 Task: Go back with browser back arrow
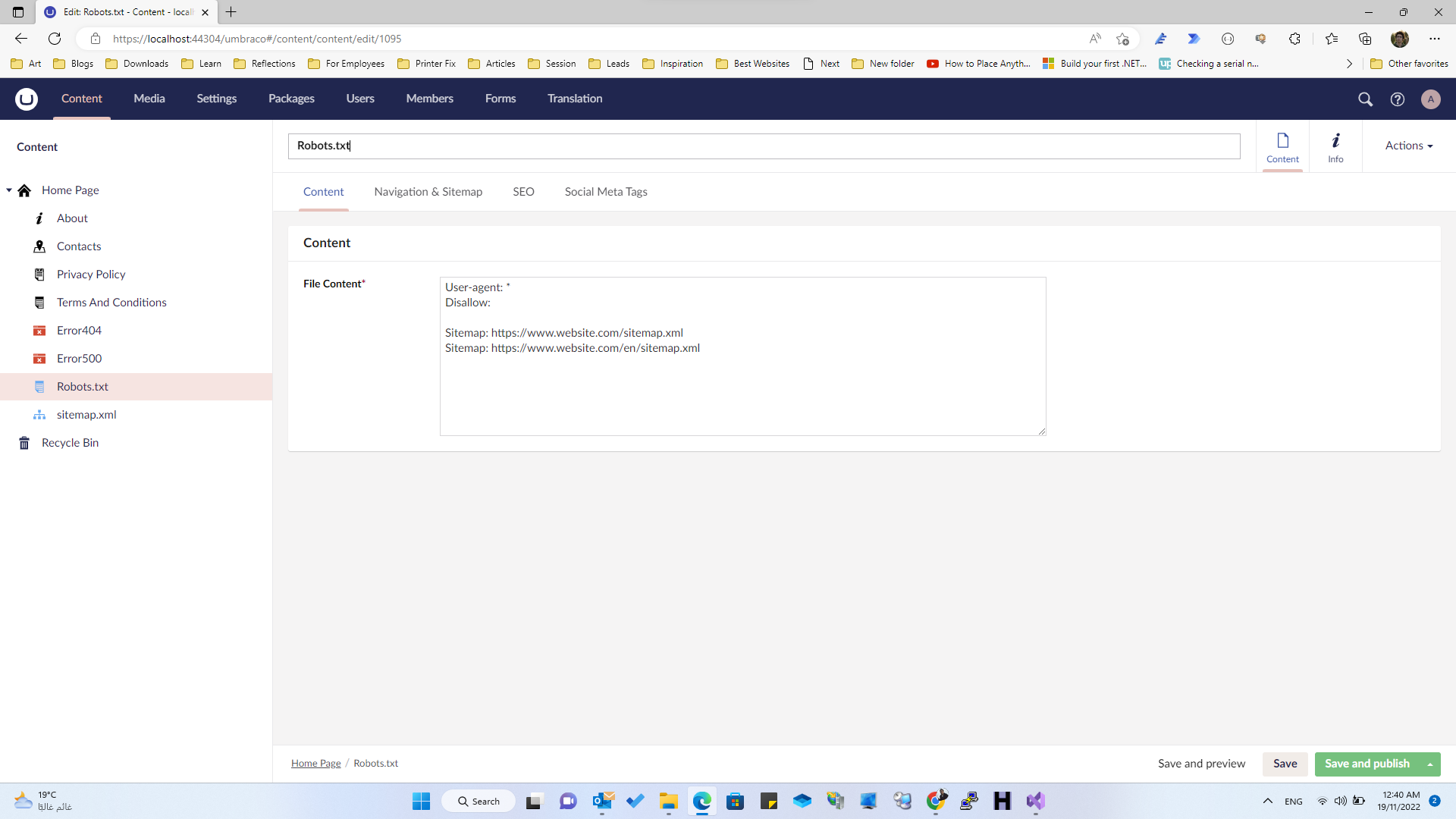[21, 39]
